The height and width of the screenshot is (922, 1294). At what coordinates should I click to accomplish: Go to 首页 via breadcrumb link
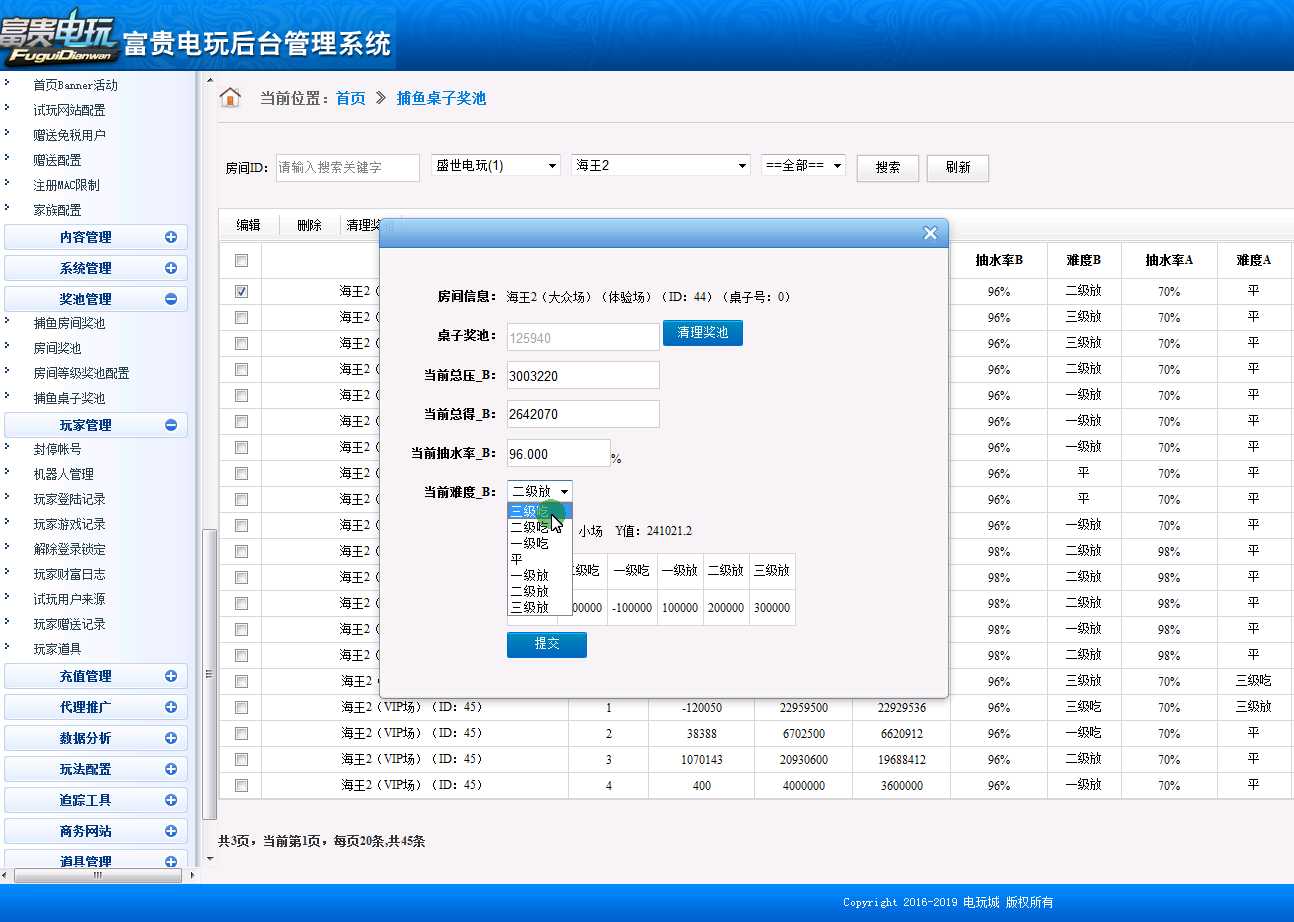(x=351, y=98)
